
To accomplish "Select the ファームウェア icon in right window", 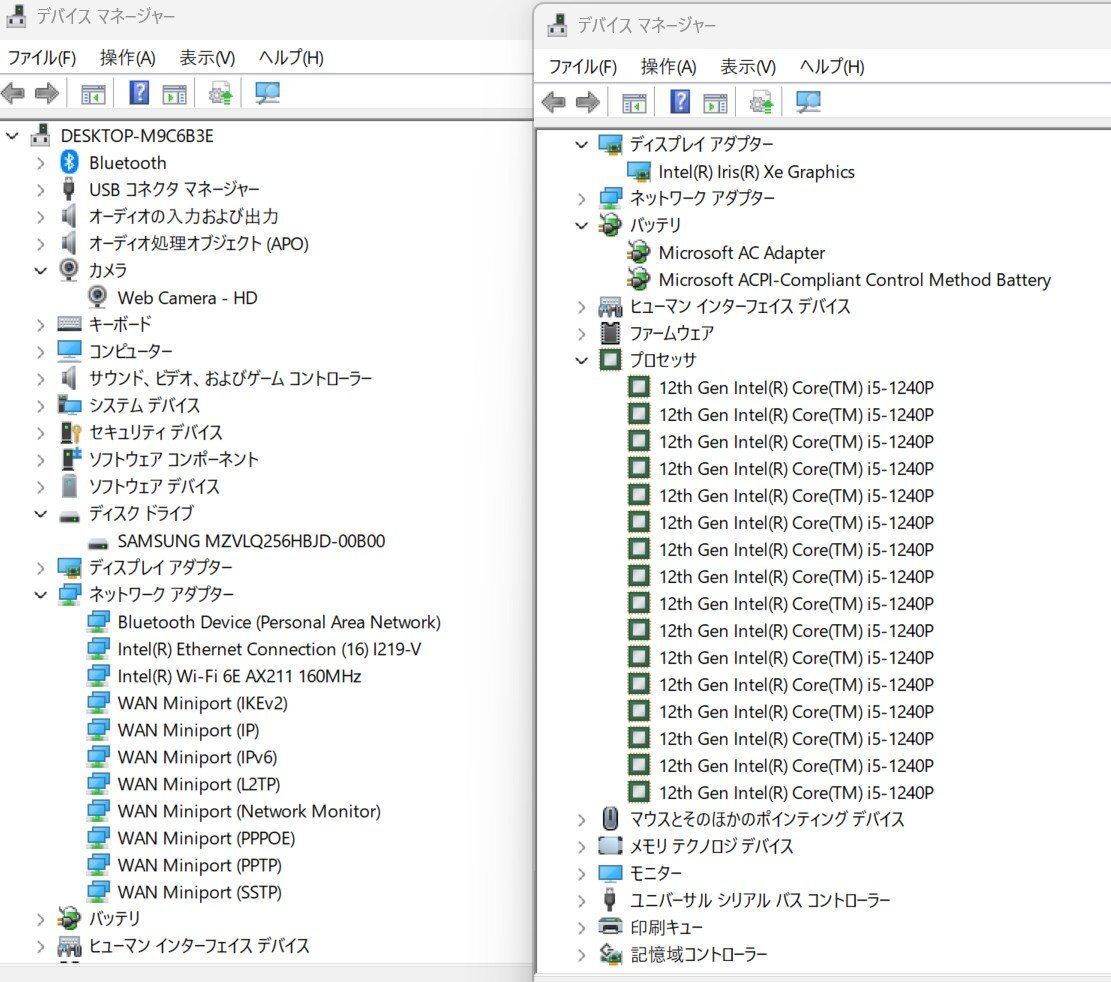I will (x=610, y=332).
